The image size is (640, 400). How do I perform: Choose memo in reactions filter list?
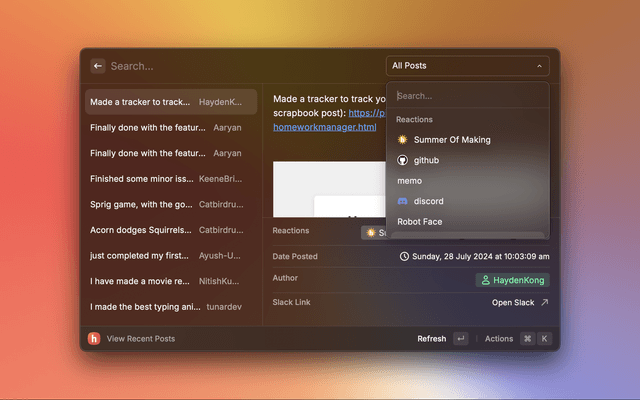click(x=410, y=181)
